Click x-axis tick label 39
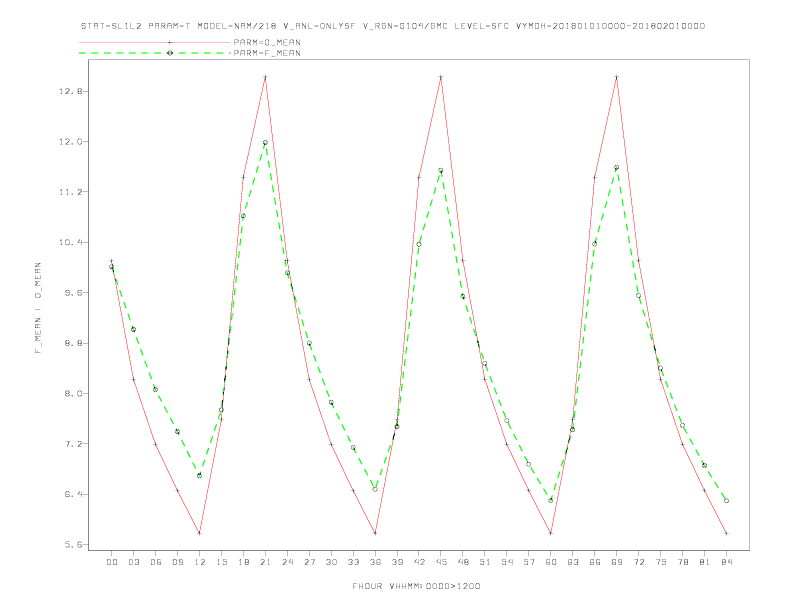Viewport: 792px width, 612px height. 397,562
